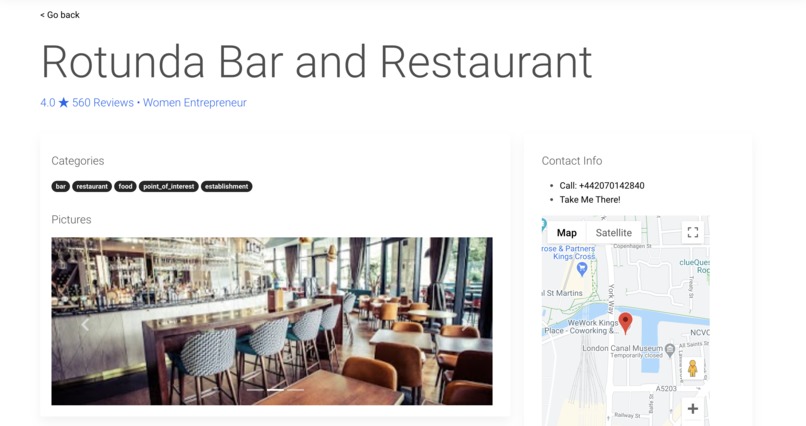Click Women Entrepreneur link
The width and height of the screenshot is (806, 426).
pyautogui.click(x=195, y=103)
